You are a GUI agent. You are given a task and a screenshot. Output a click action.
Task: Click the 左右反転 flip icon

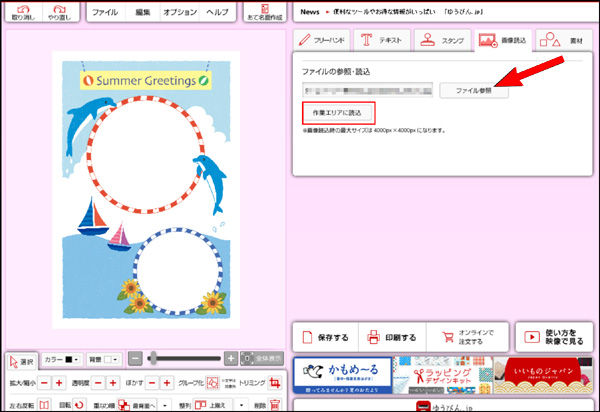pyautogui.click(x=44, y=405)
